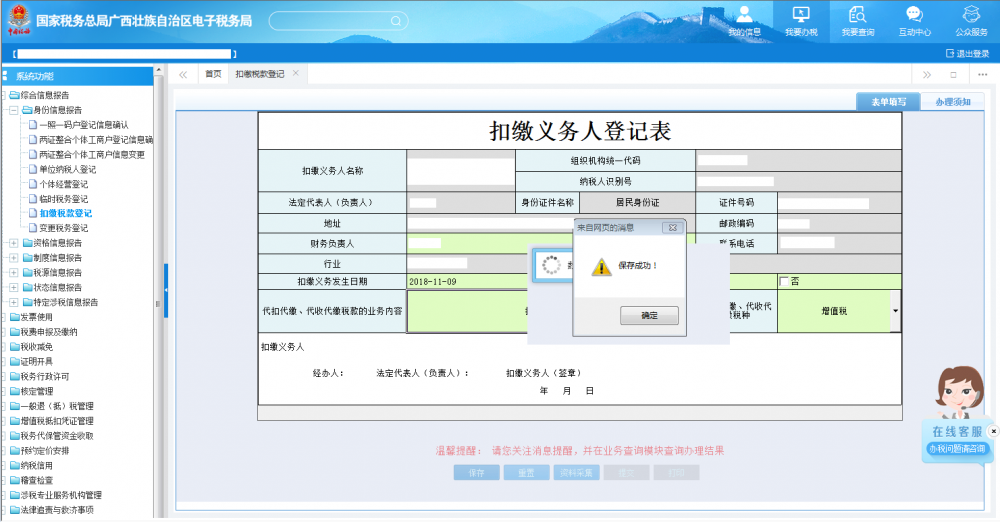This screenshot has height=522, width=1000.
Task: Click the search magnifier in top bar
Action: [396, 20]
